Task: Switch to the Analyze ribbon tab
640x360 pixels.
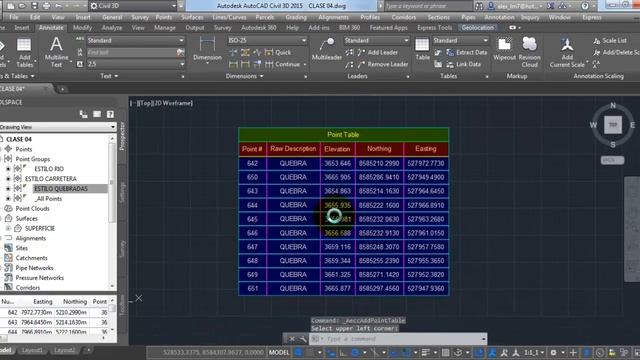Action: [112, 28]
